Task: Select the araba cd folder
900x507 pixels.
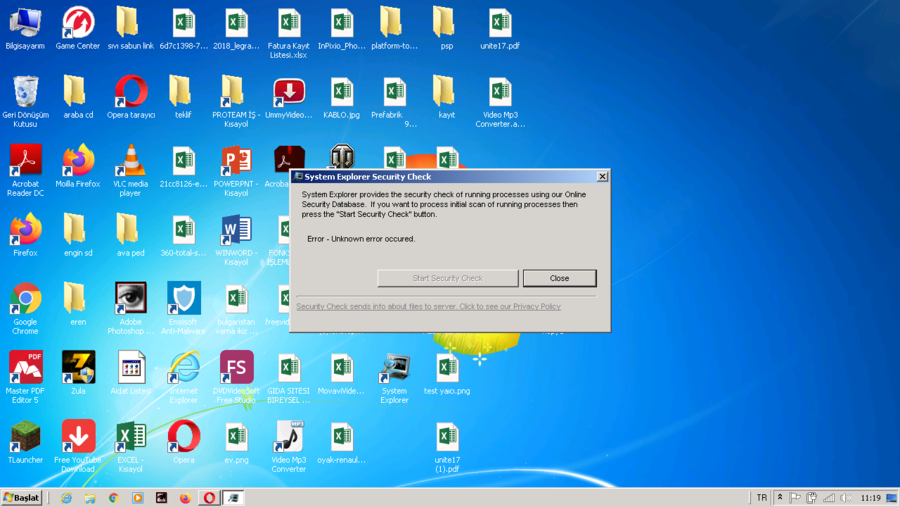Action: (x=77, y=98)
